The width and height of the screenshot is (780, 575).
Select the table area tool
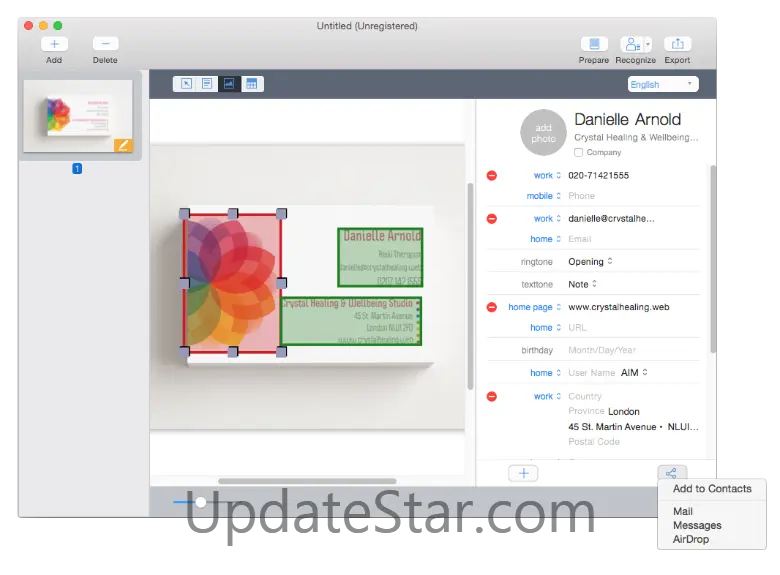click(x=252, y=84)
